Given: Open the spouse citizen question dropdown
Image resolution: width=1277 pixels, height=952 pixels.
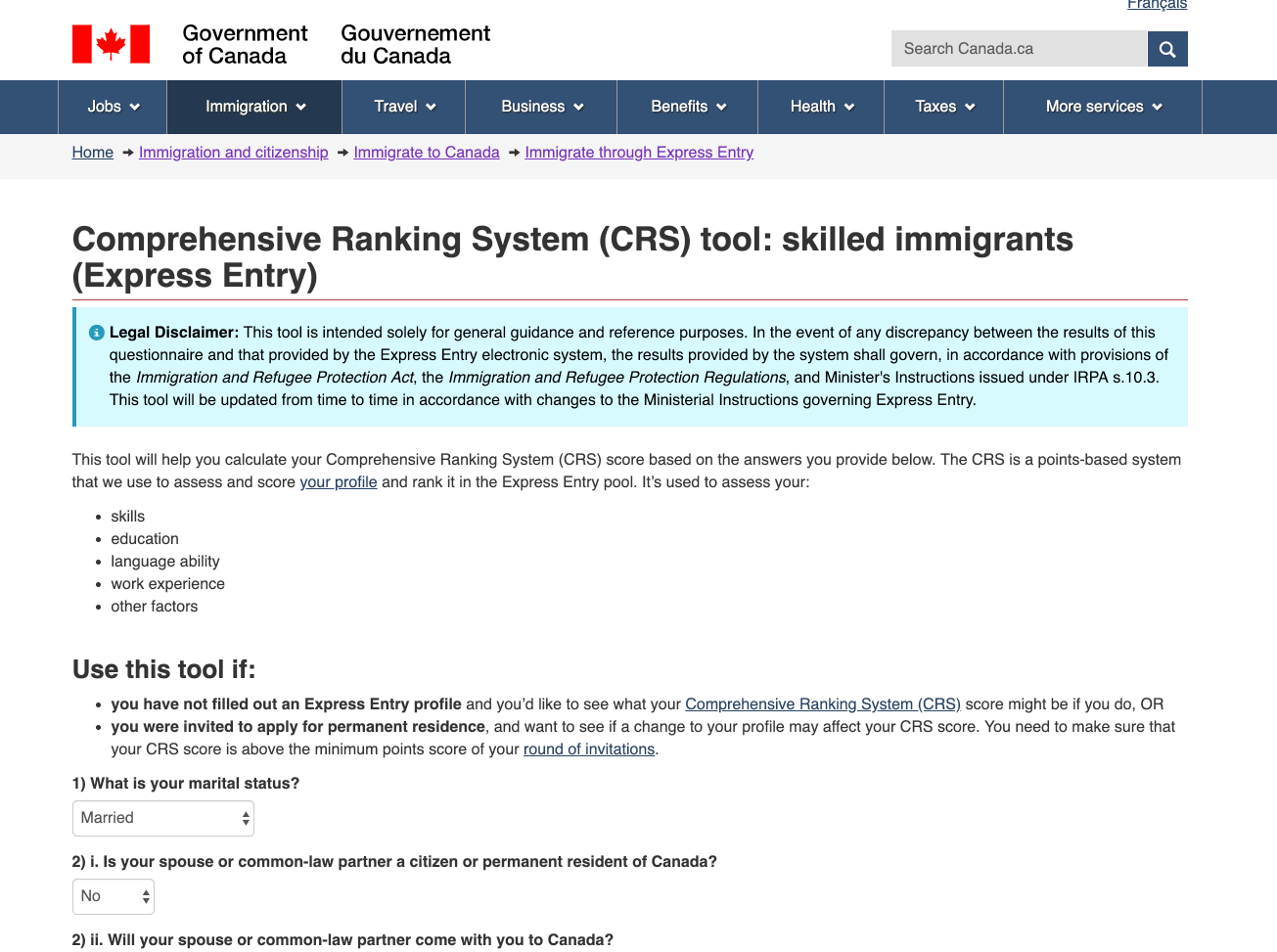Looking at the screenshot, I should pos(114,896).
